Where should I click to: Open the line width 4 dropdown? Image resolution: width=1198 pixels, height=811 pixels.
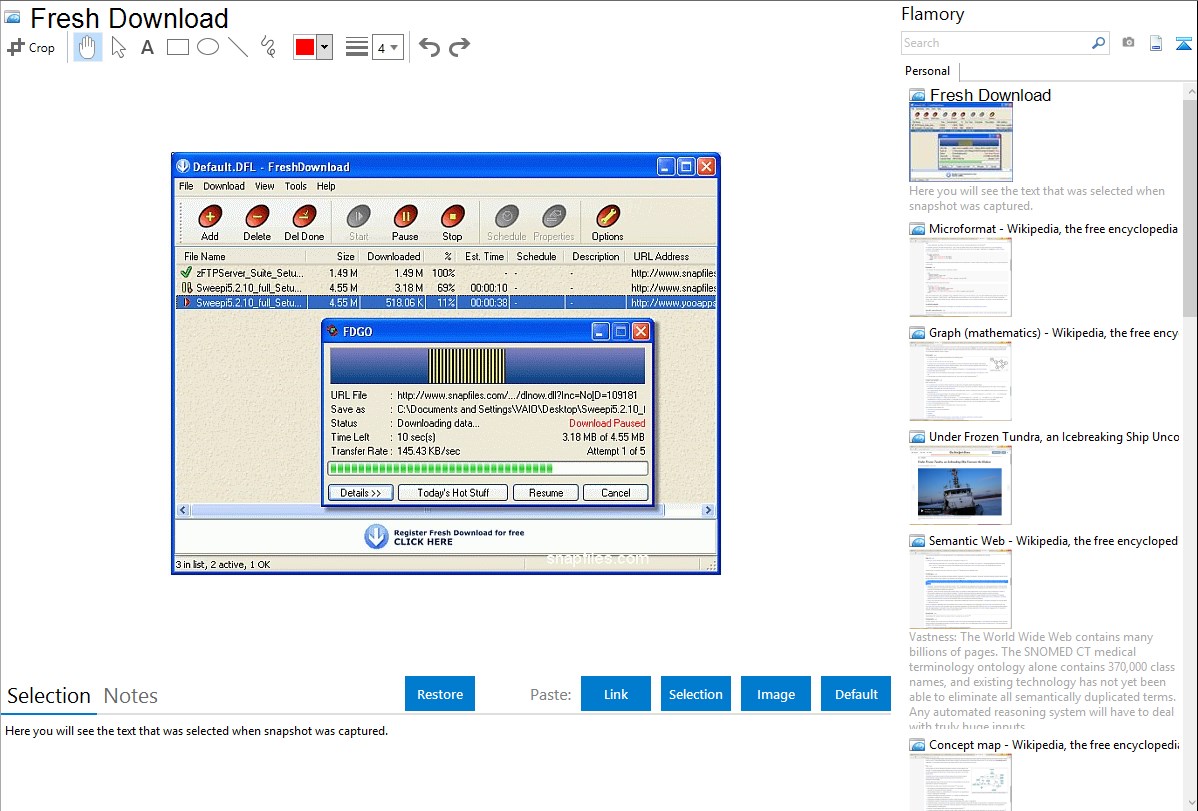pyautogui.click(x=387, y=47)
